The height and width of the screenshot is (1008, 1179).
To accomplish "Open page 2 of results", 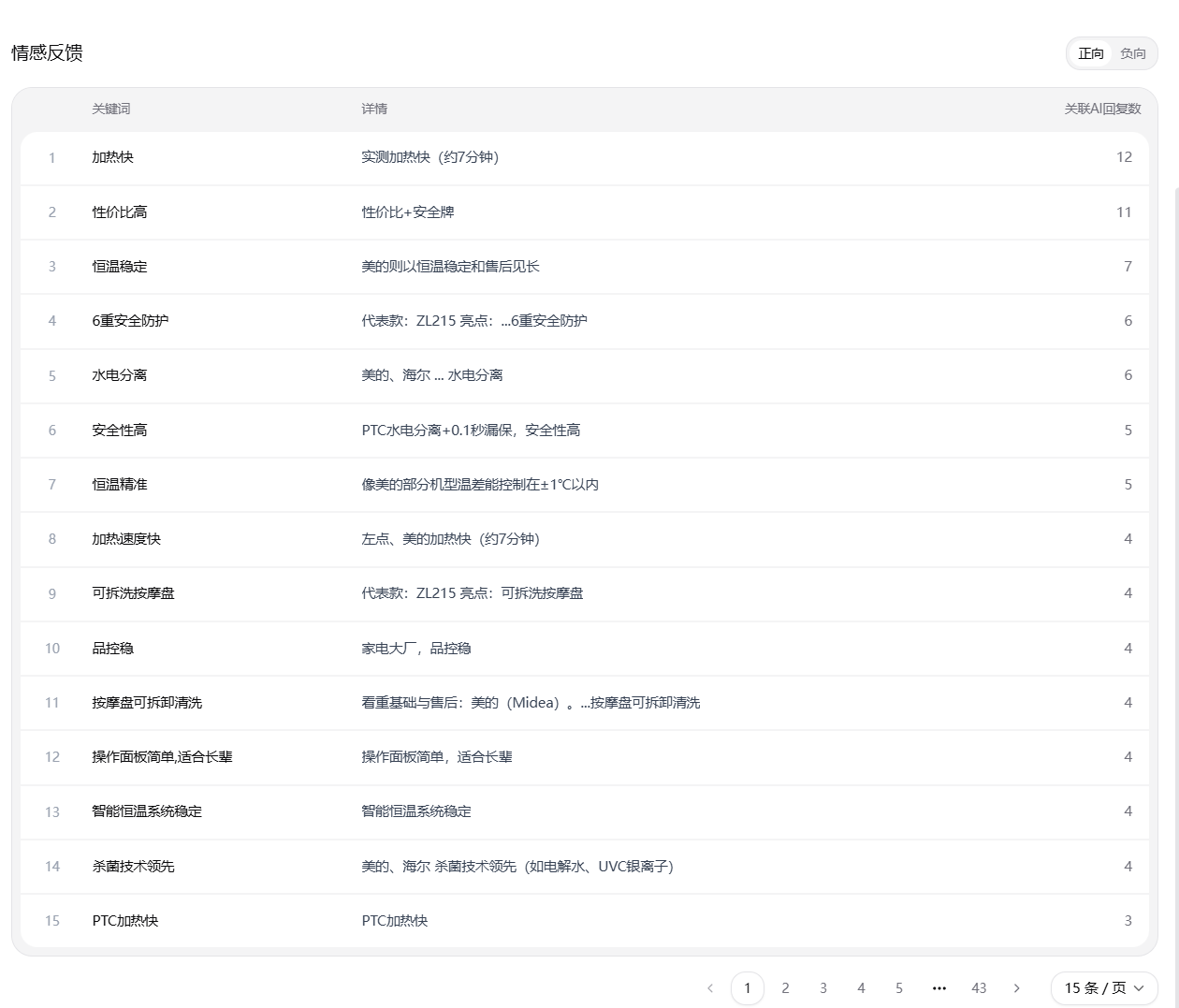I will [x=785, y=988].
